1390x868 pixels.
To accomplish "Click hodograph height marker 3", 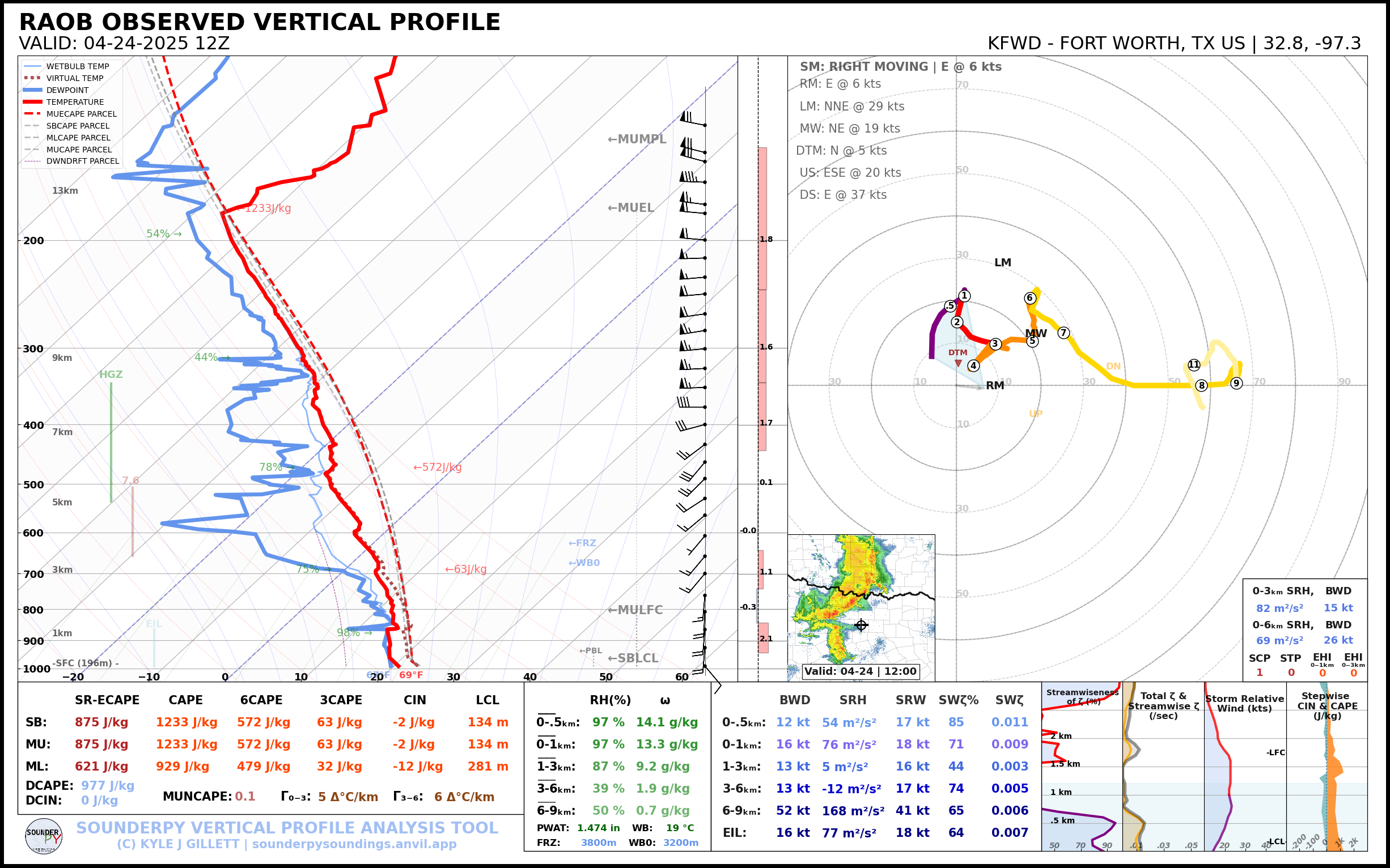I will (995, 344).
